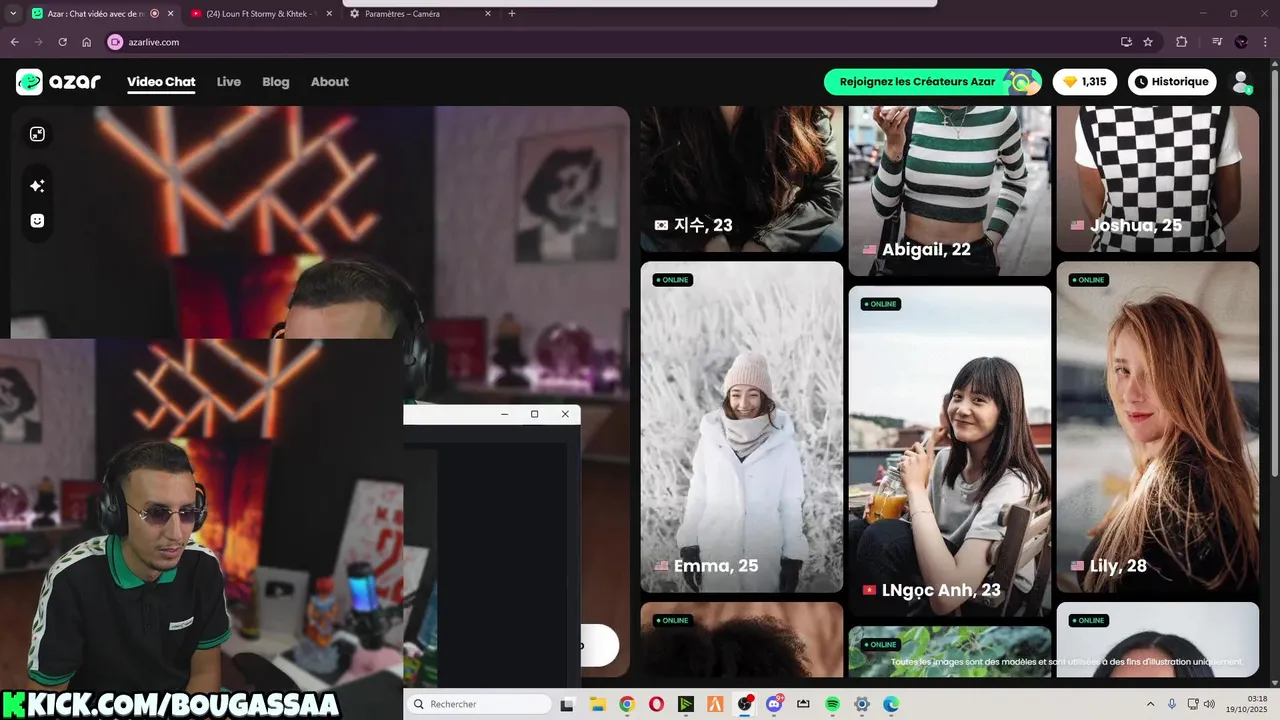Go back in browser history
Screen dimensions: 1280x720
(x=14, y=42)
